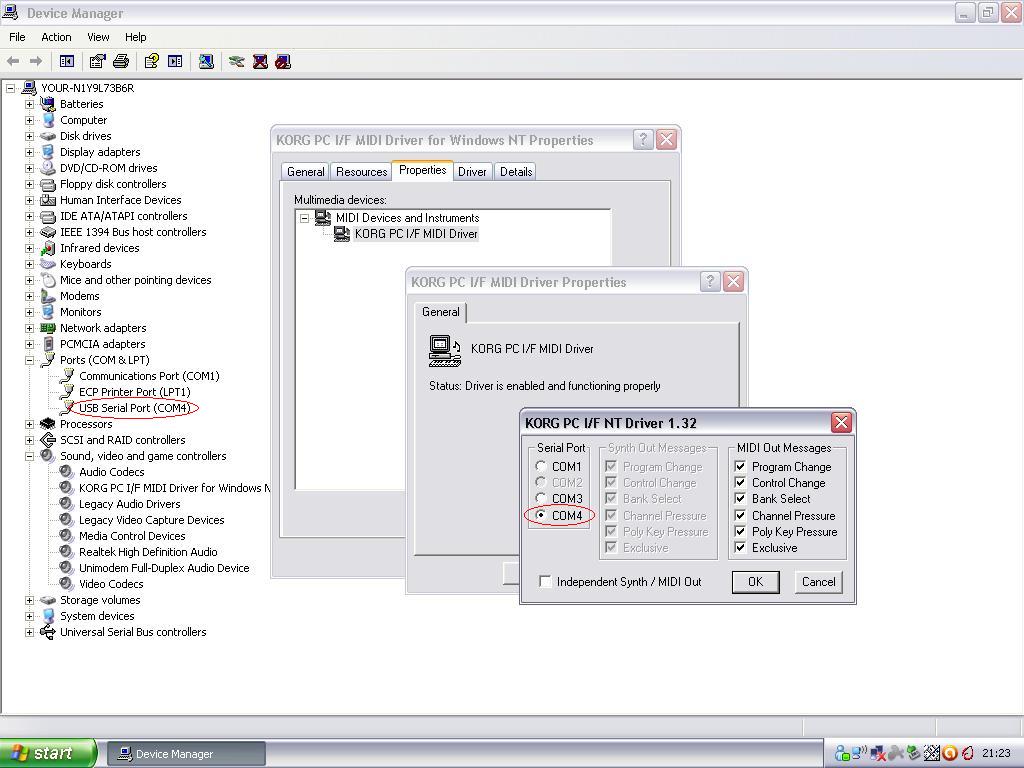
Task: Click the Safely Remove Hardware tray icon
Action: (x=913, y=754)
